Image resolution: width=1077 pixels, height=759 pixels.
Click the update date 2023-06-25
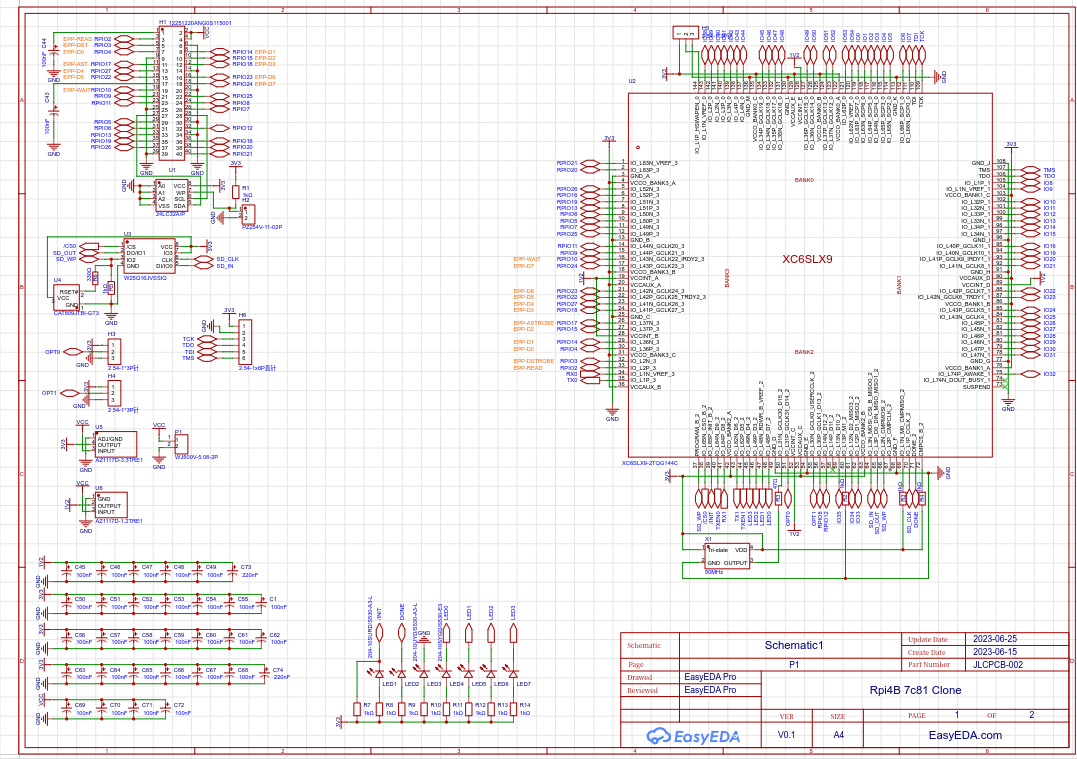point(995,639)
